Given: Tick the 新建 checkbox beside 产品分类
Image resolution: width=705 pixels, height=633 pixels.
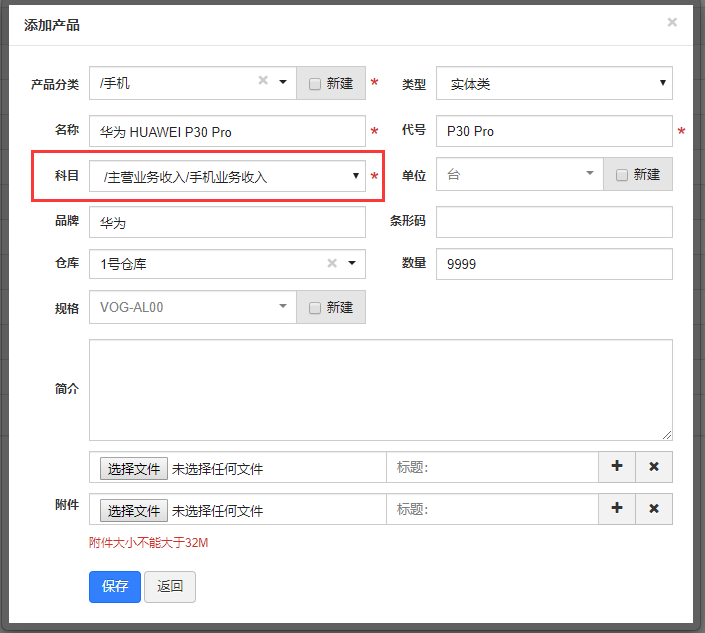Looking at the screenshot, I should pyautogui.click(x=315, y=84).
